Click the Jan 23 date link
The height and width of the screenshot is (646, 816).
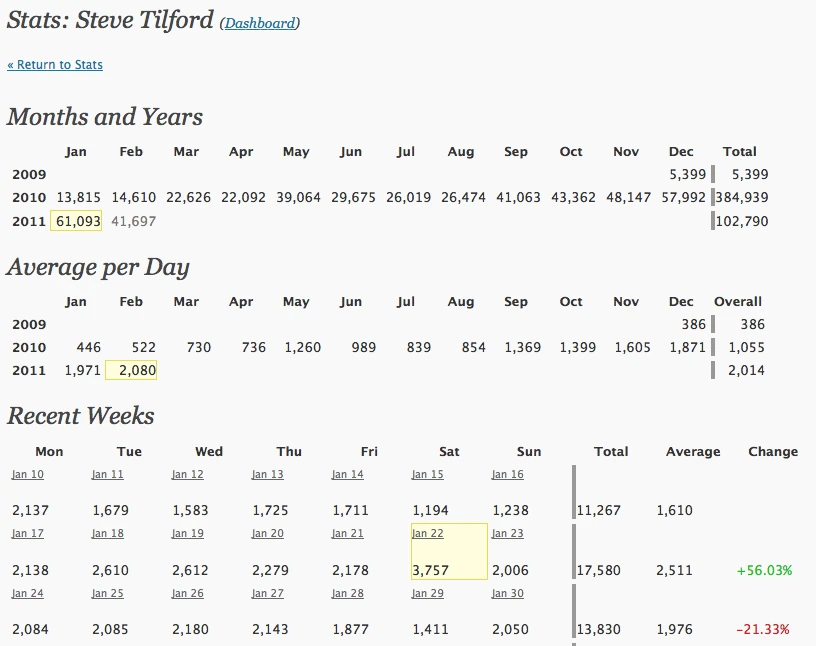pos(507,534)
